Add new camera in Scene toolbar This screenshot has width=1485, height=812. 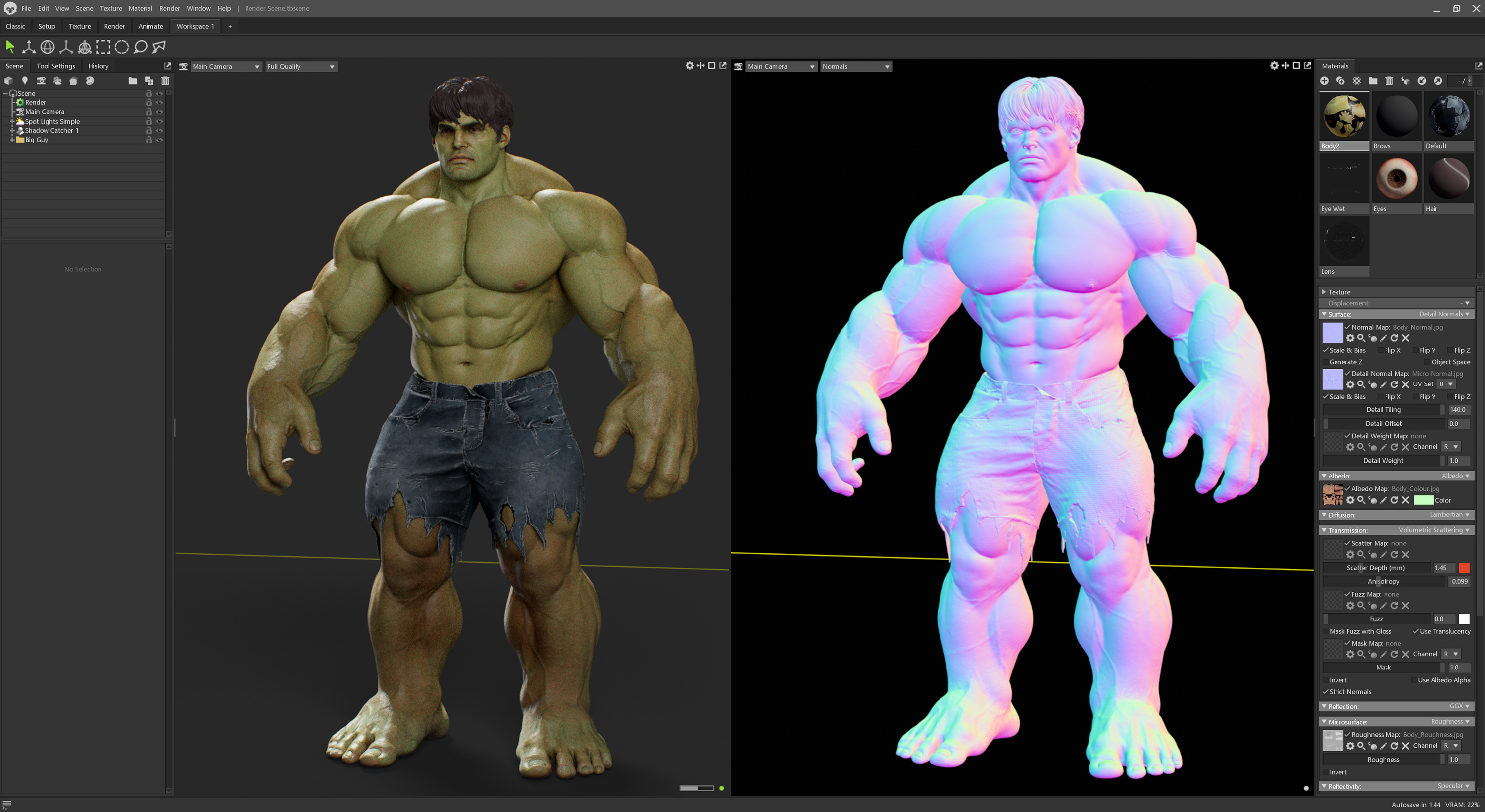41,81
